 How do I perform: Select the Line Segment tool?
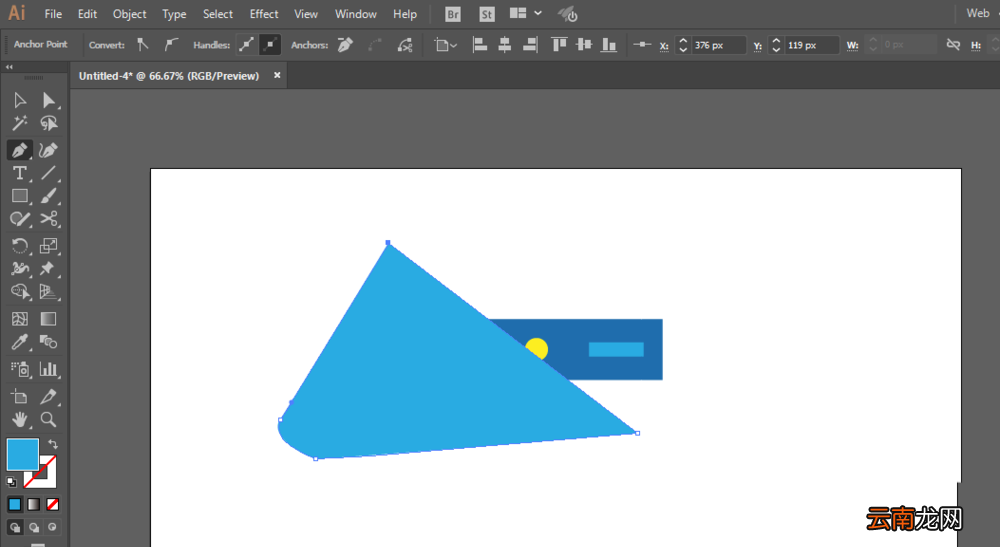tap(48, 173)
